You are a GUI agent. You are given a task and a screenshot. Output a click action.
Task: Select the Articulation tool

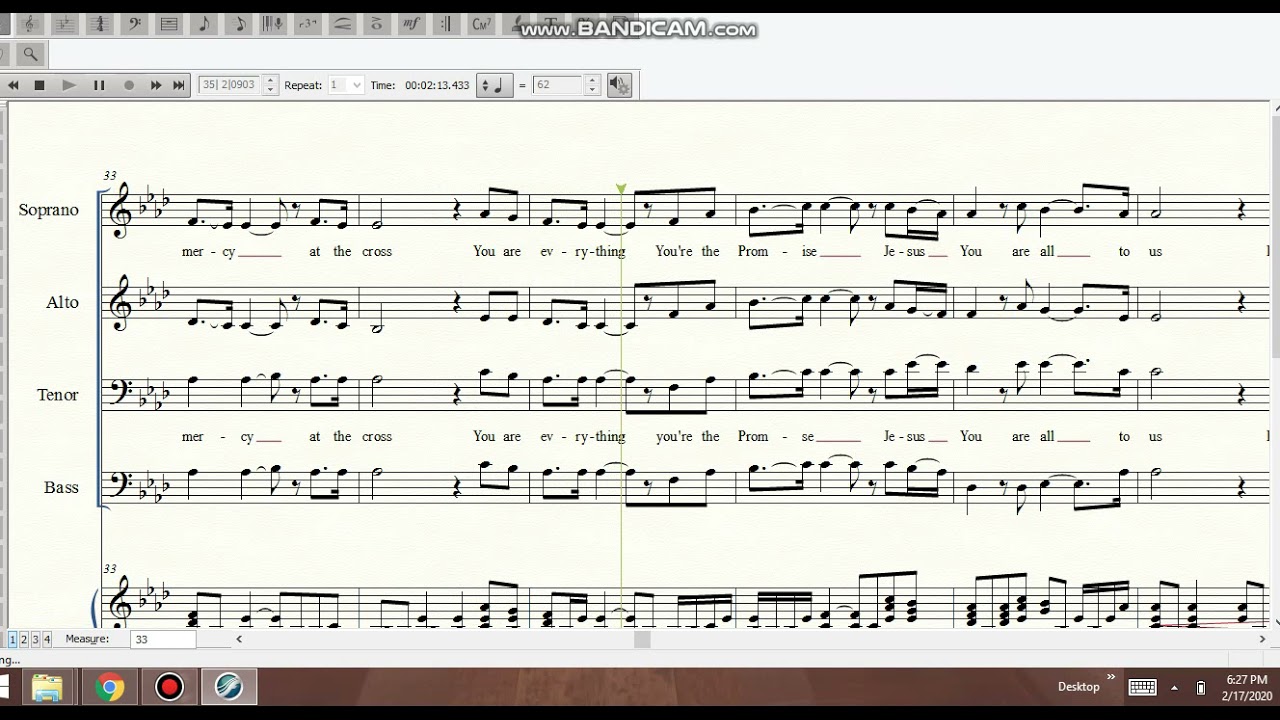coord(376,24)
